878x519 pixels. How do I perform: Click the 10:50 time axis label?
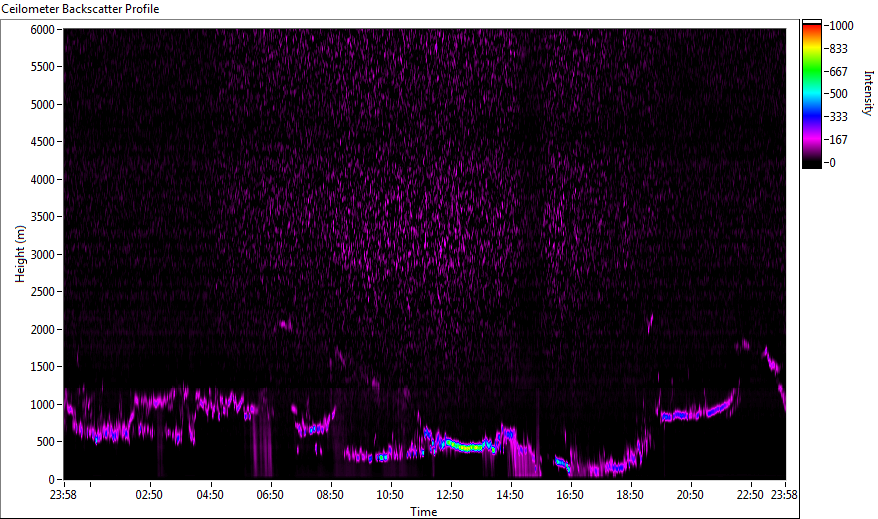click(390, 495)
